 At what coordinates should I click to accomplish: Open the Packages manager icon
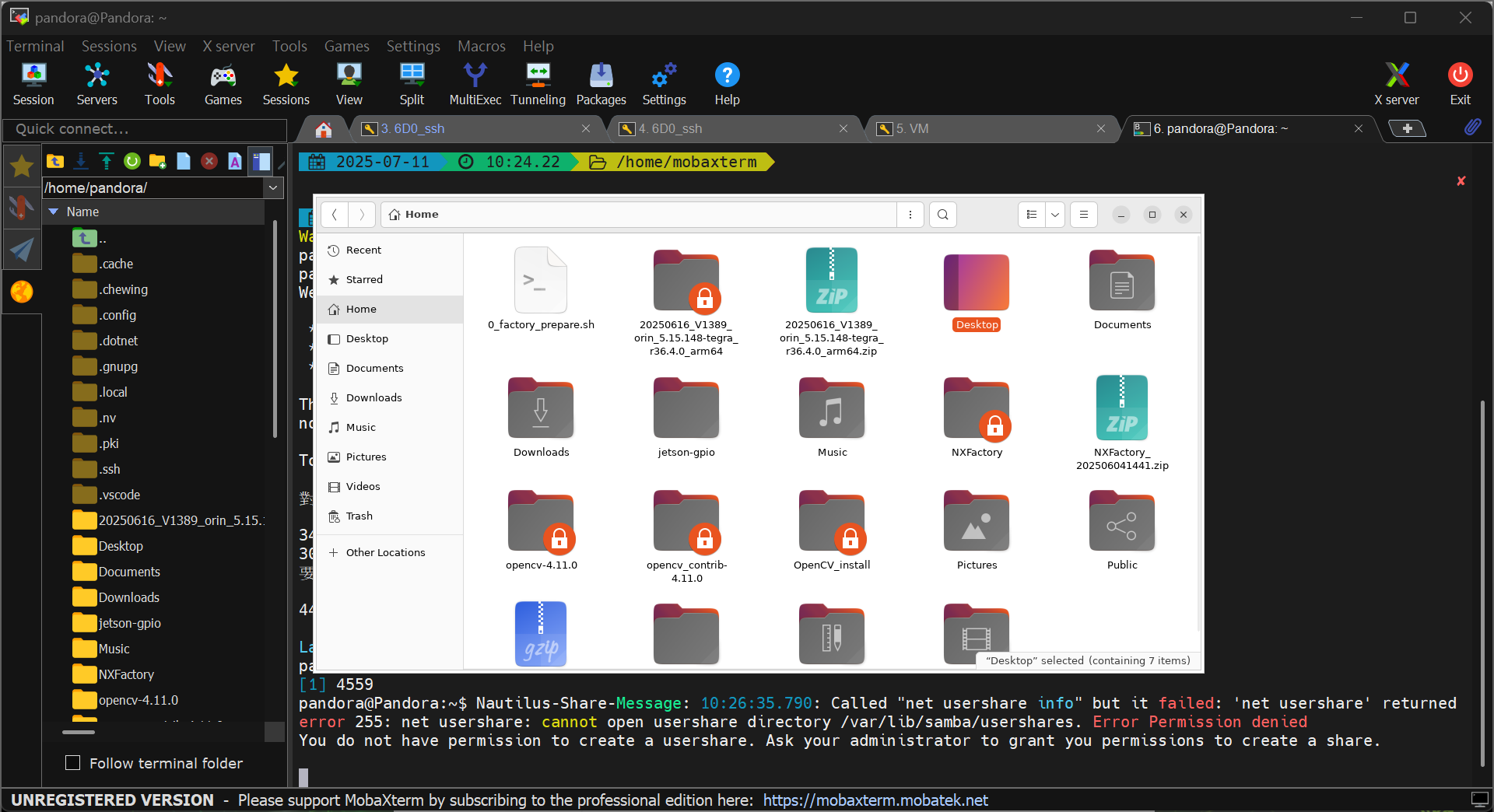[x=601, y=84]
